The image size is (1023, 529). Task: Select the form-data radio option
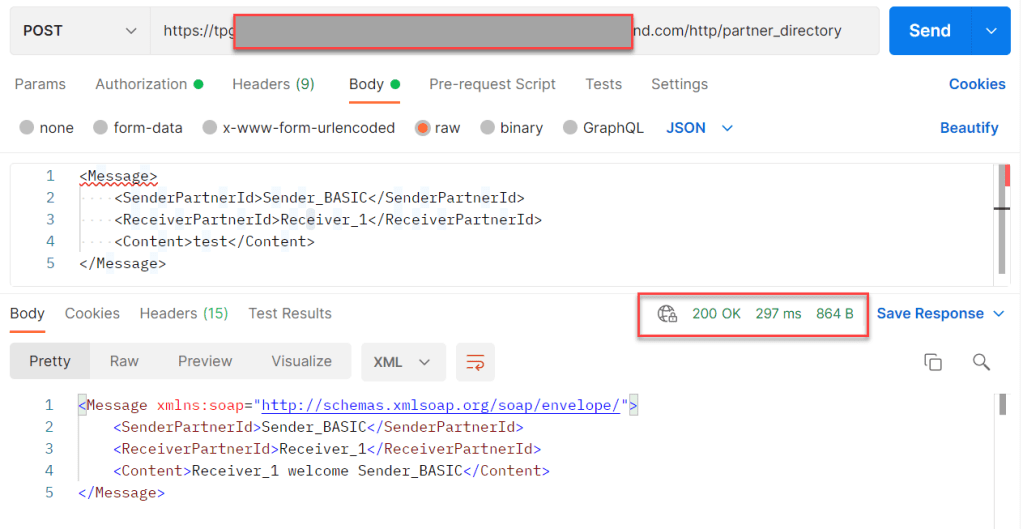point(100,128)
